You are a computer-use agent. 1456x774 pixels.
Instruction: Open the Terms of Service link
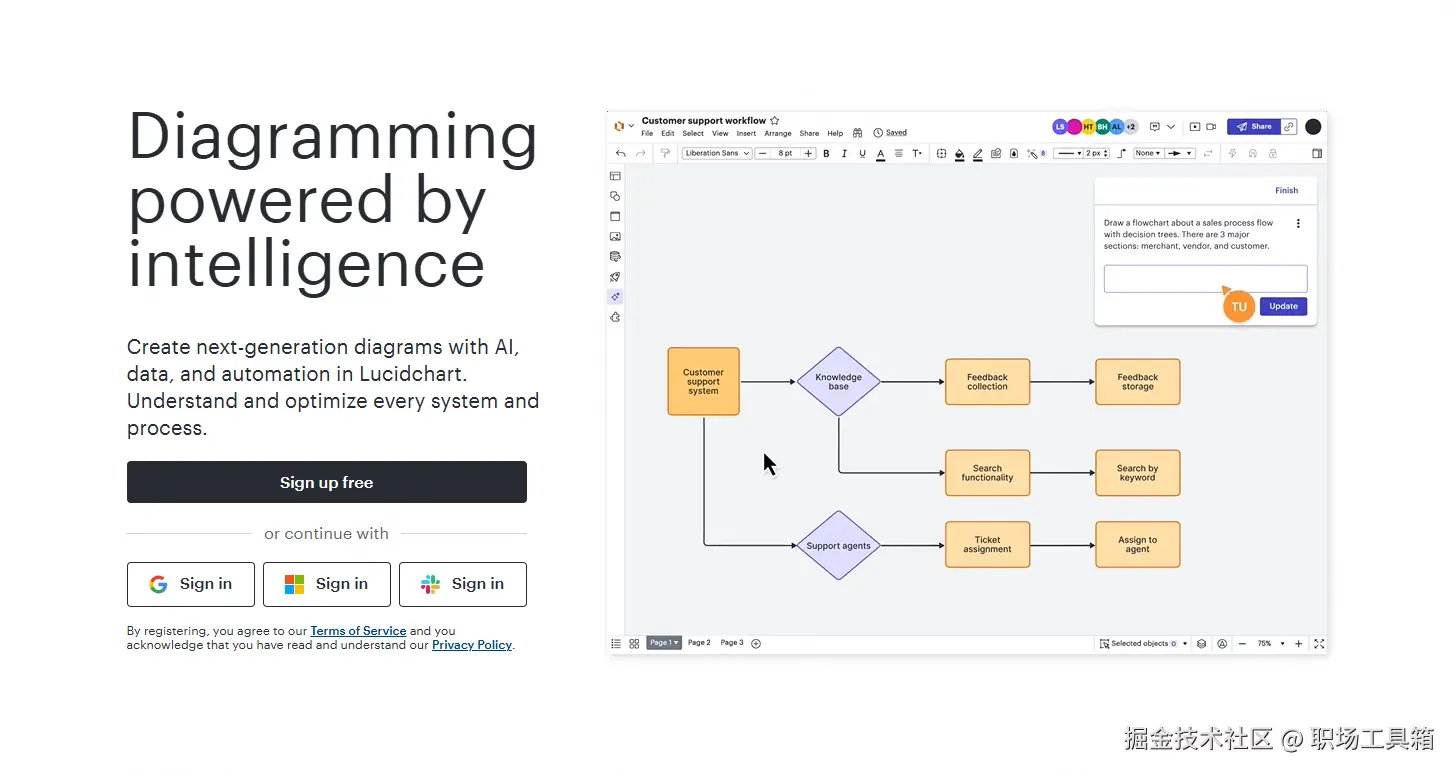point(358,631)
